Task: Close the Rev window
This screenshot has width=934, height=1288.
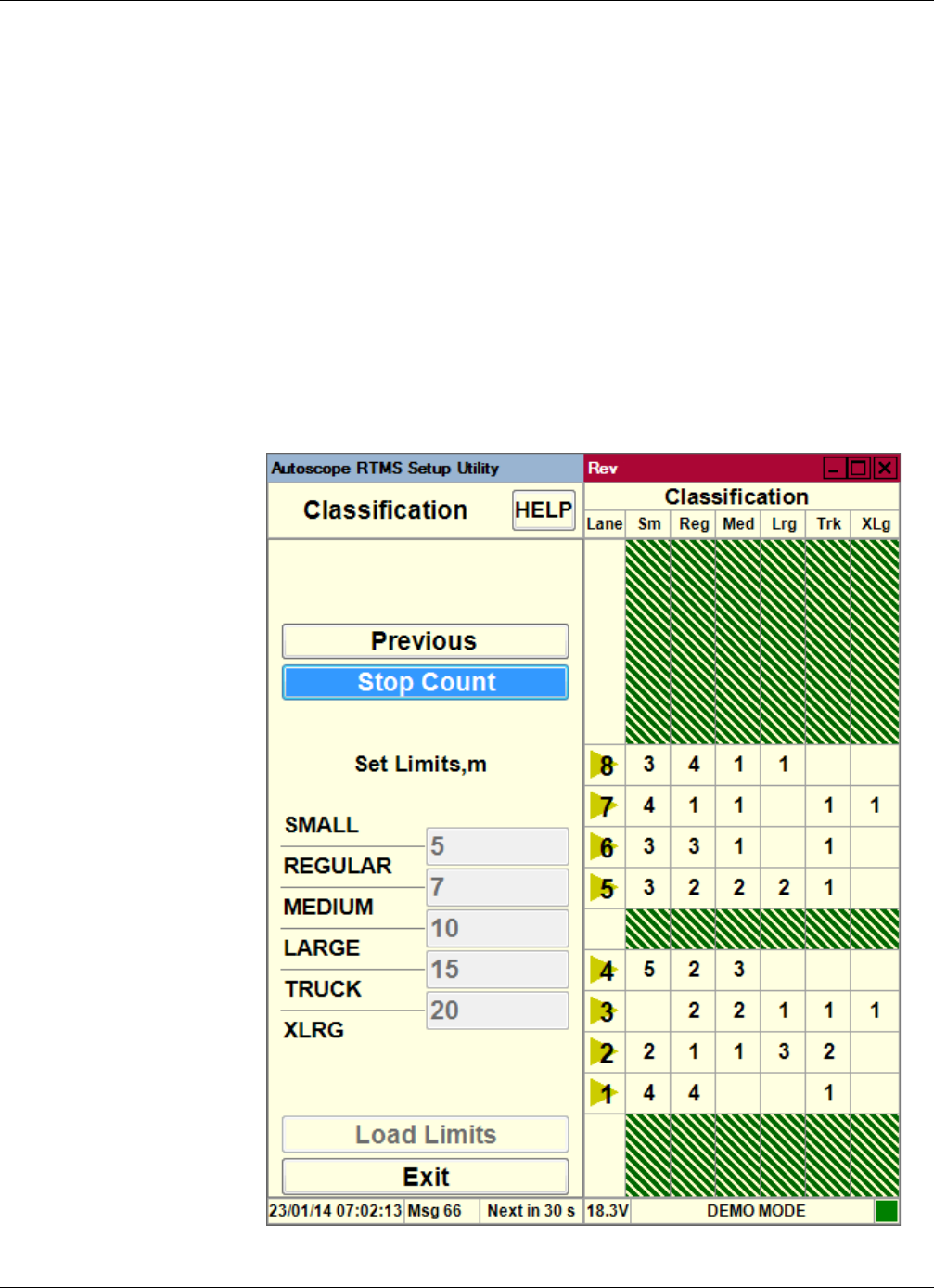Action: coord(885,469)
